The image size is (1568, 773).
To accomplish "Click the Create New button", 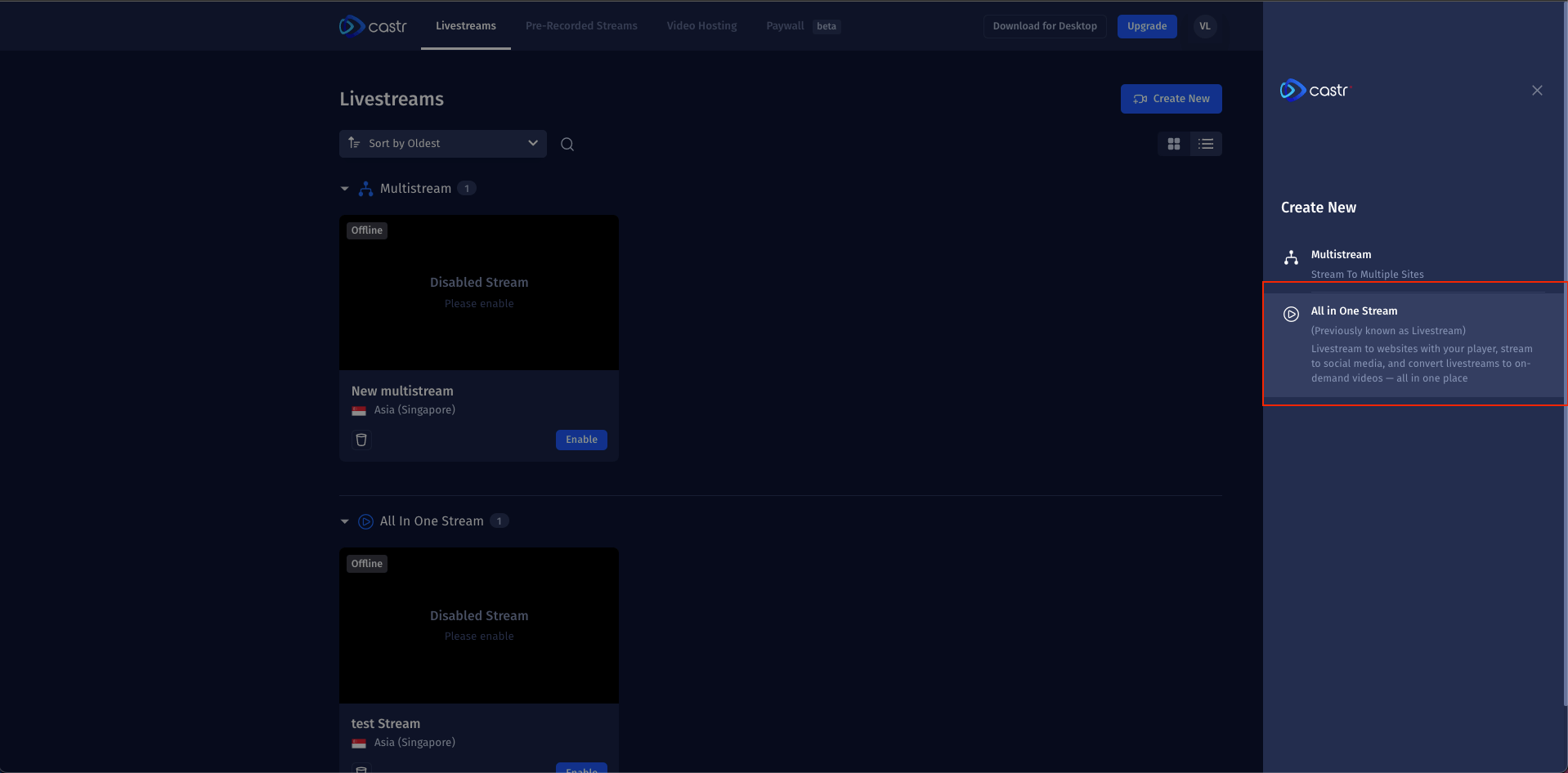I will pyautogui.click(x=1171, y=99).
